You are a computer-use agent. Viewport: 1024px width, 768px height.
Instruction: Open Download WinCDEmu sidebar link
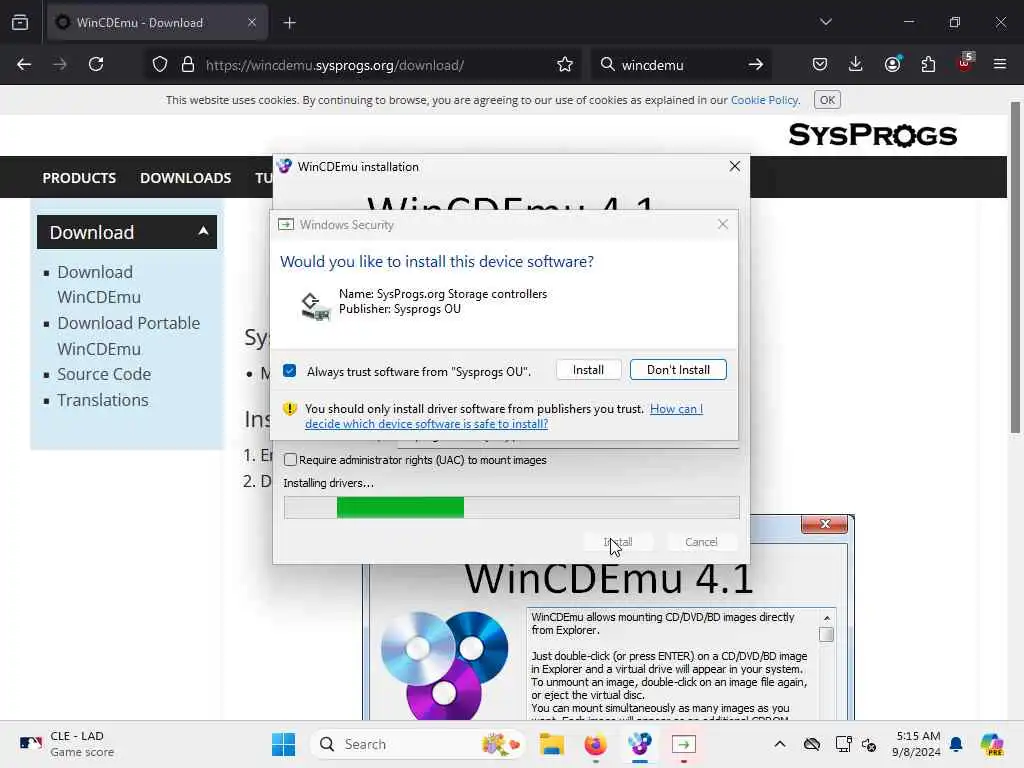pyautogui.click(x=99, y=284)
